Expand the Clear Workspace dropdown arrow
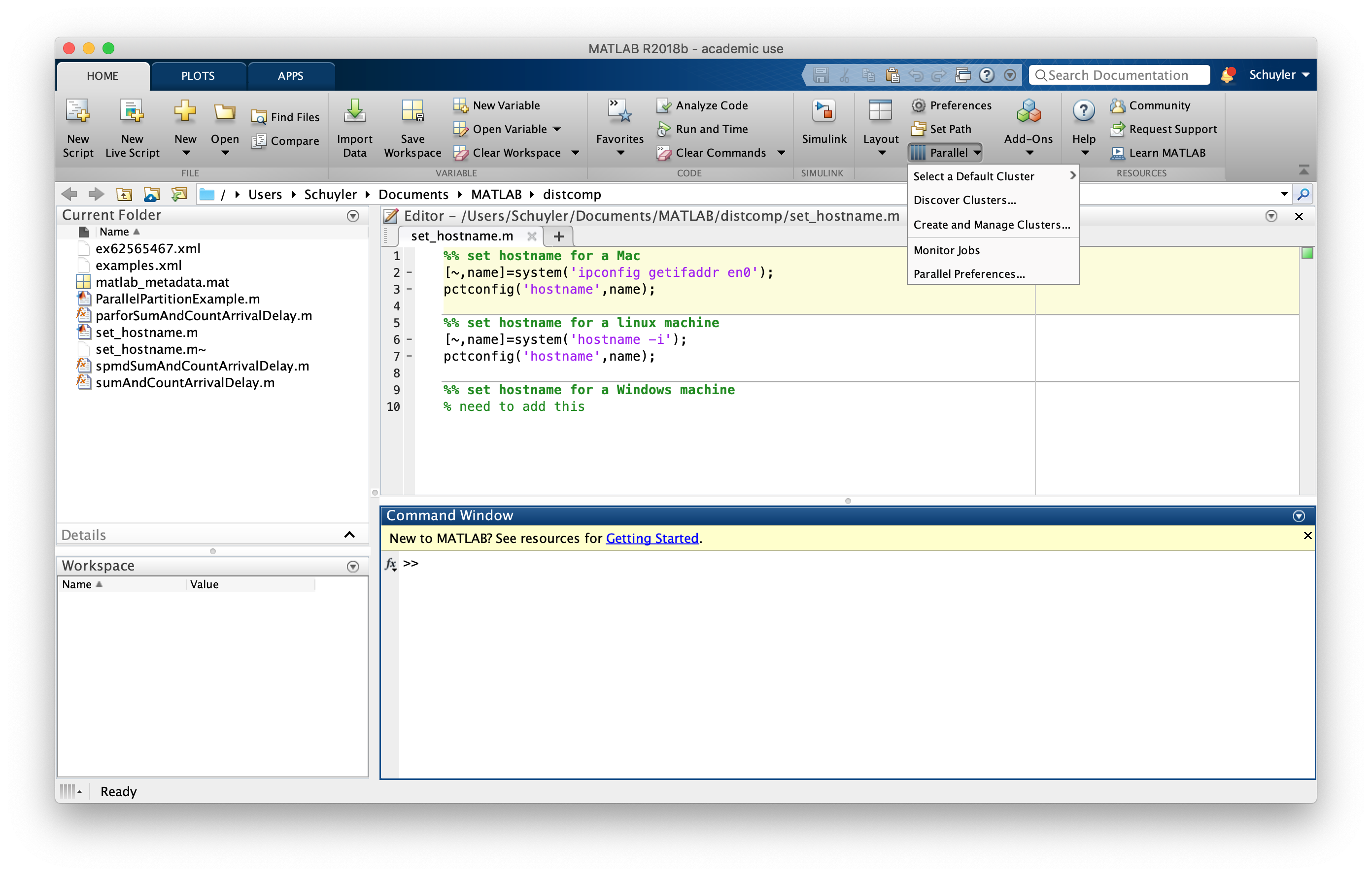Viewport: 1372px width, 876px height. point(576,153)
